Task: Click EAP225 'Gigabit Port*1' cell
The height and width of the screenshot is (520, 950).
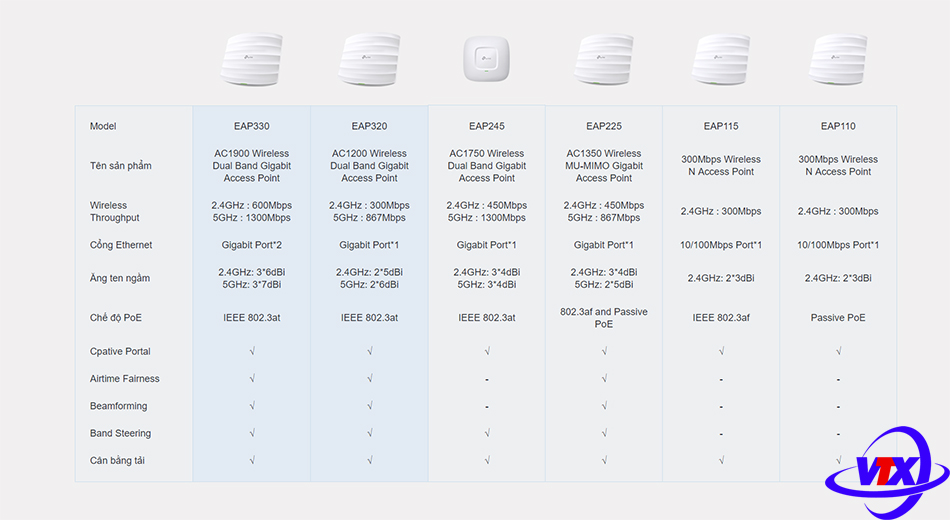Action: [603, 245]
